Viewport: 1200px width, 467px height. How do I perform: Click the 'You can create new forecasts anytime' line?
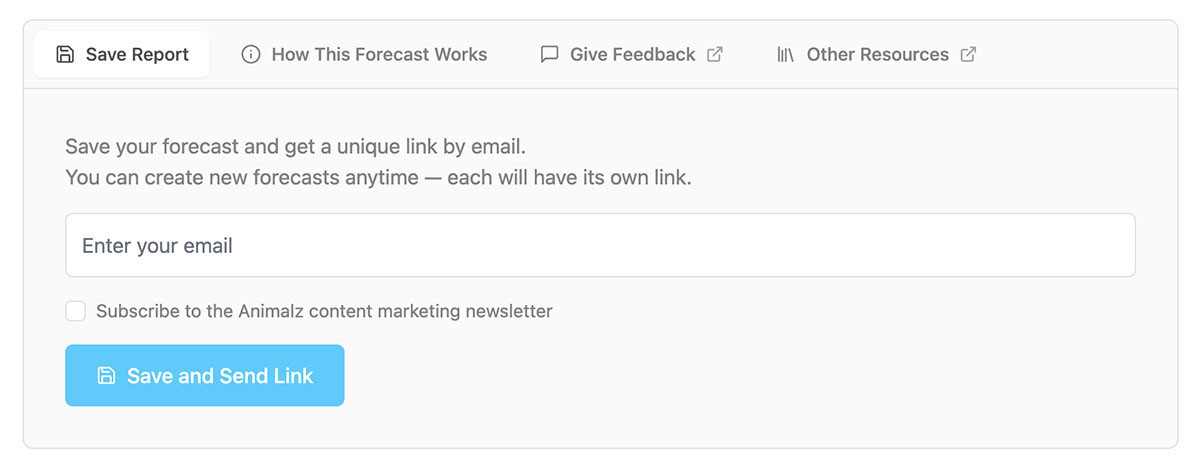378,178
